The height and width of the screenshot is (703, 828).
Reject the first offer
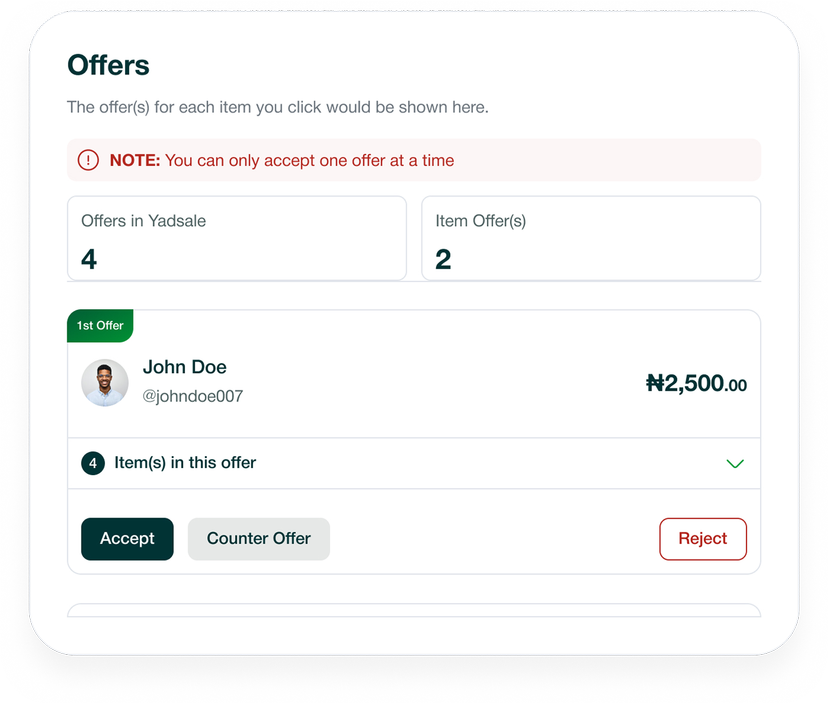click(x=703, y=539)
